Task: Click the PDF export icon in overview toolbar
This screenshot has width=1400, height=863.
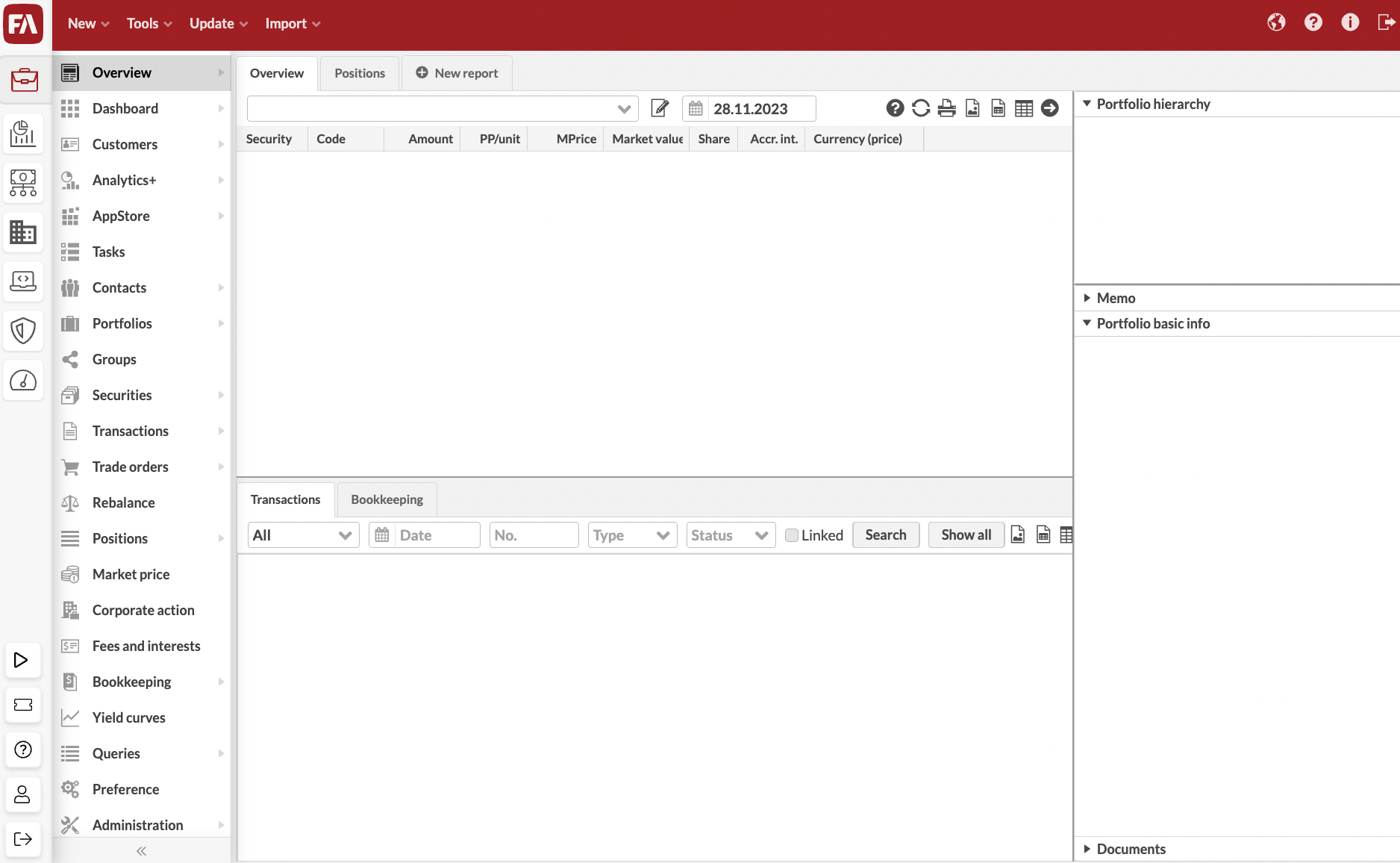Action: (972, 108)
